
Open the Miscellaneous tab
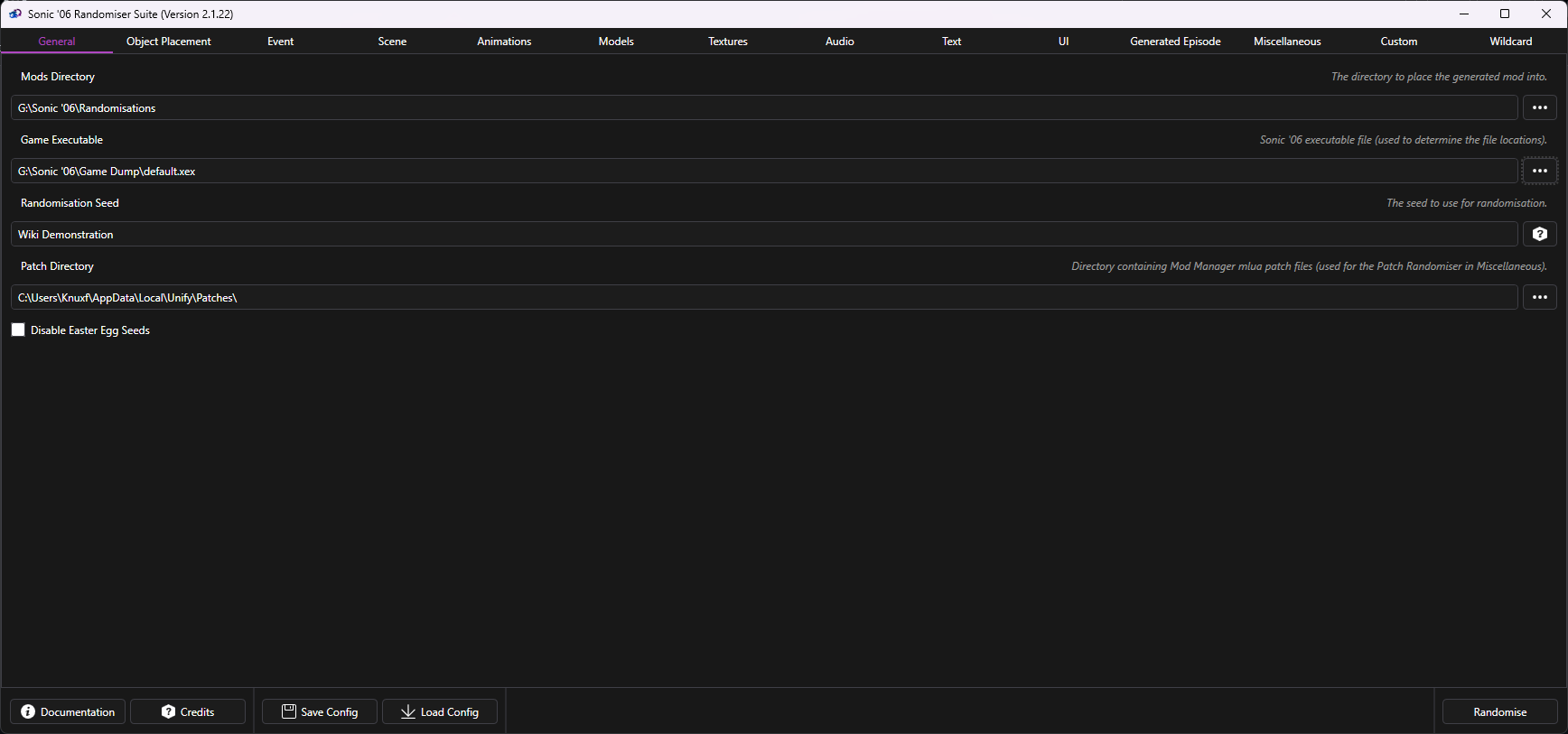coord(1287,42)
